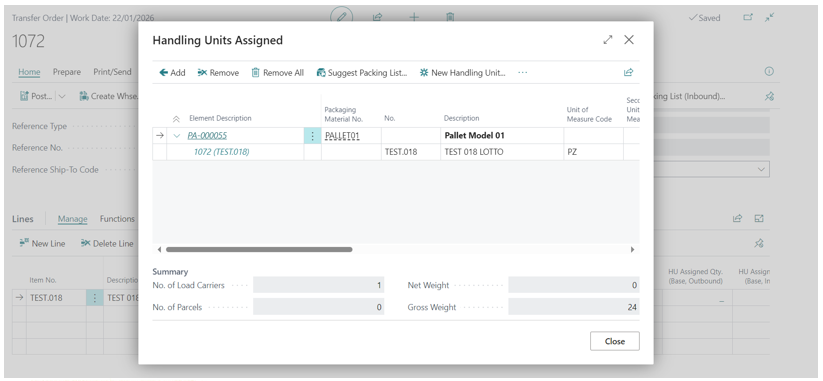Close the Handling Units Assigned dialog with X

pyautogui.click(x=629, y=40)
